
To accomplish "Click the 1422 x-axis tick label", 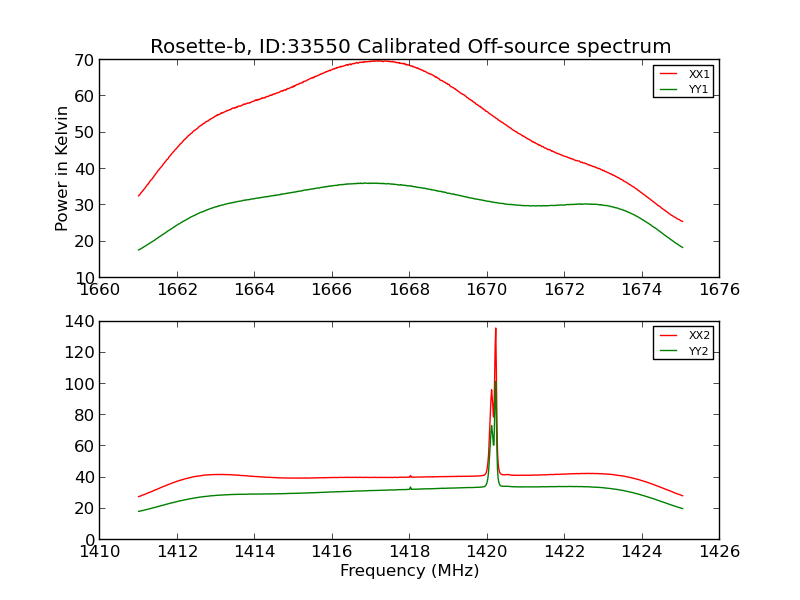I will [x=565, y=552].
